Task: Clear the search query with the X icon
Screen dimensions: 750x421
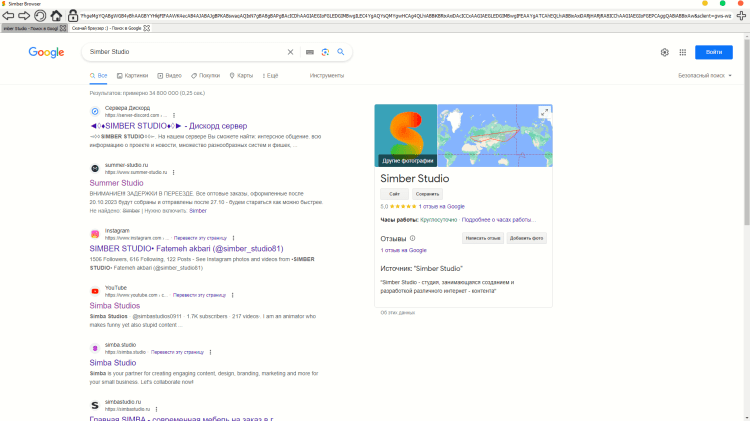Action: (291, 52)
